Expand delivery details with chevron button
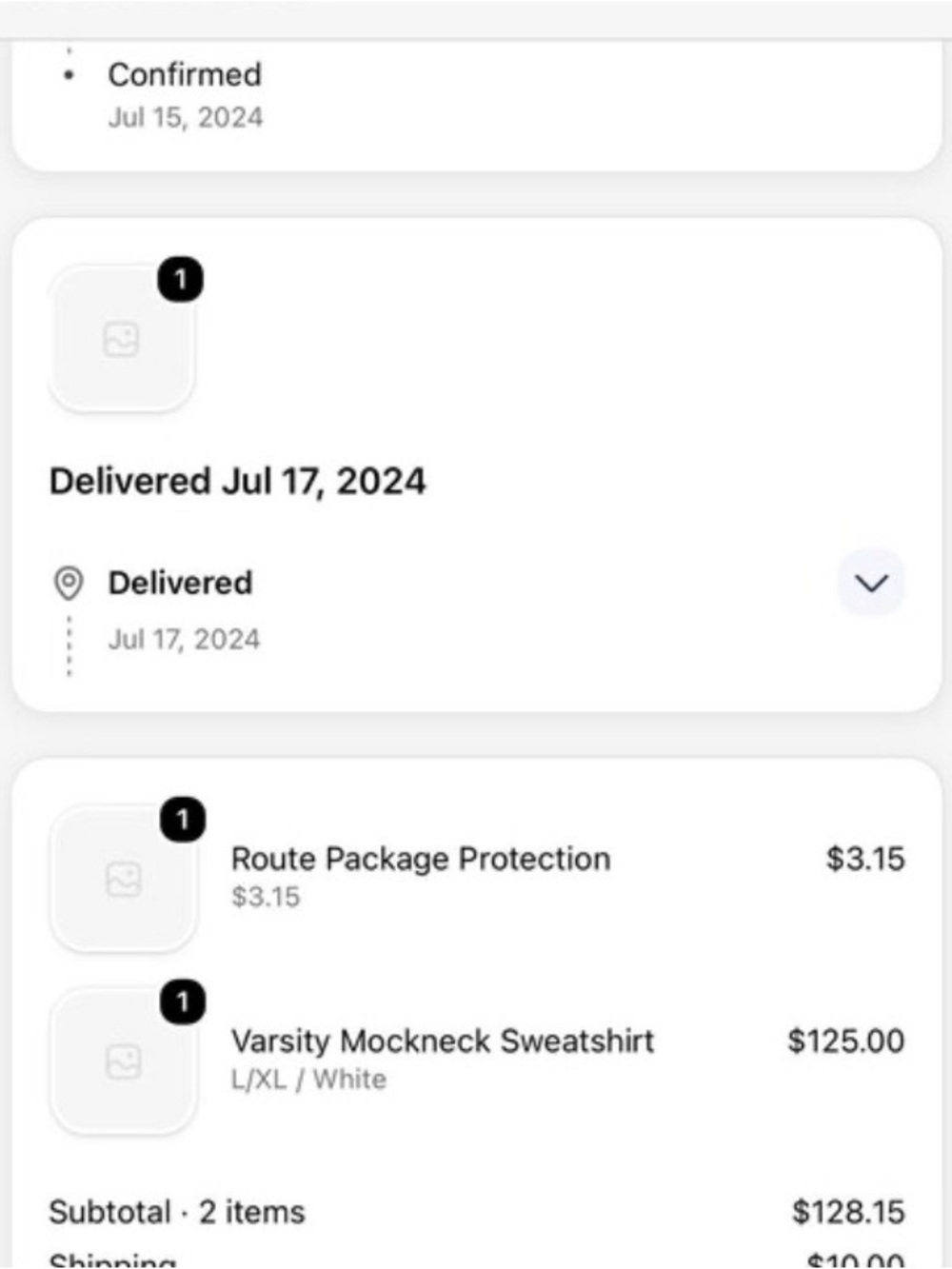 click(871, 583)
